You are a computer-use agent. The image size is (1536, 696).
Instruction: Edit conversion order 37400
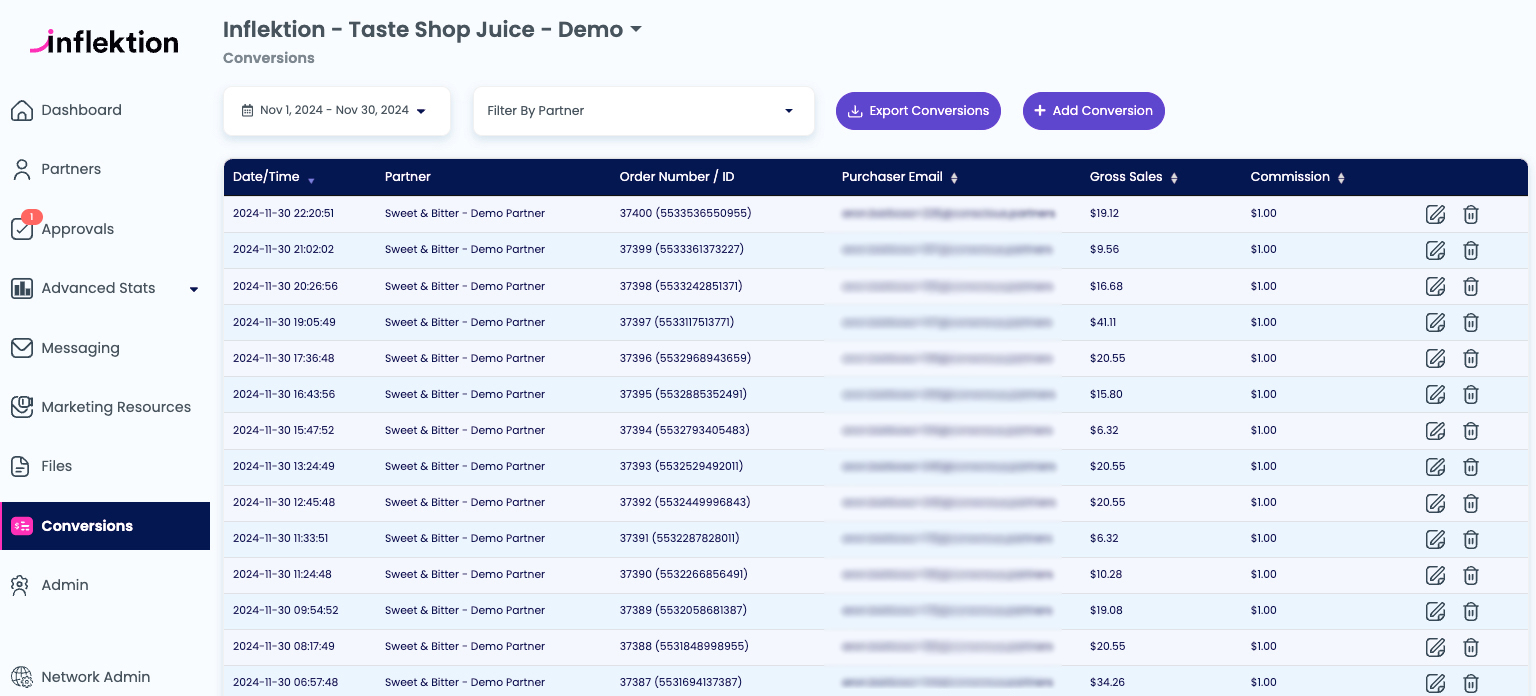click(x=1435, y=214)
